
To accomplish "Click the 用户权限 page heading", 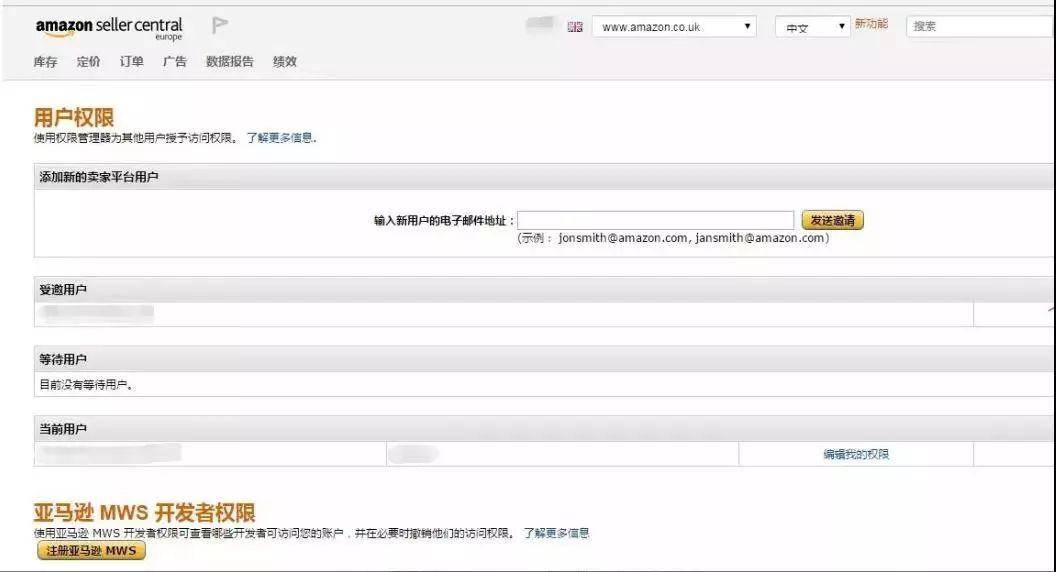I will [x=74, y=117].
